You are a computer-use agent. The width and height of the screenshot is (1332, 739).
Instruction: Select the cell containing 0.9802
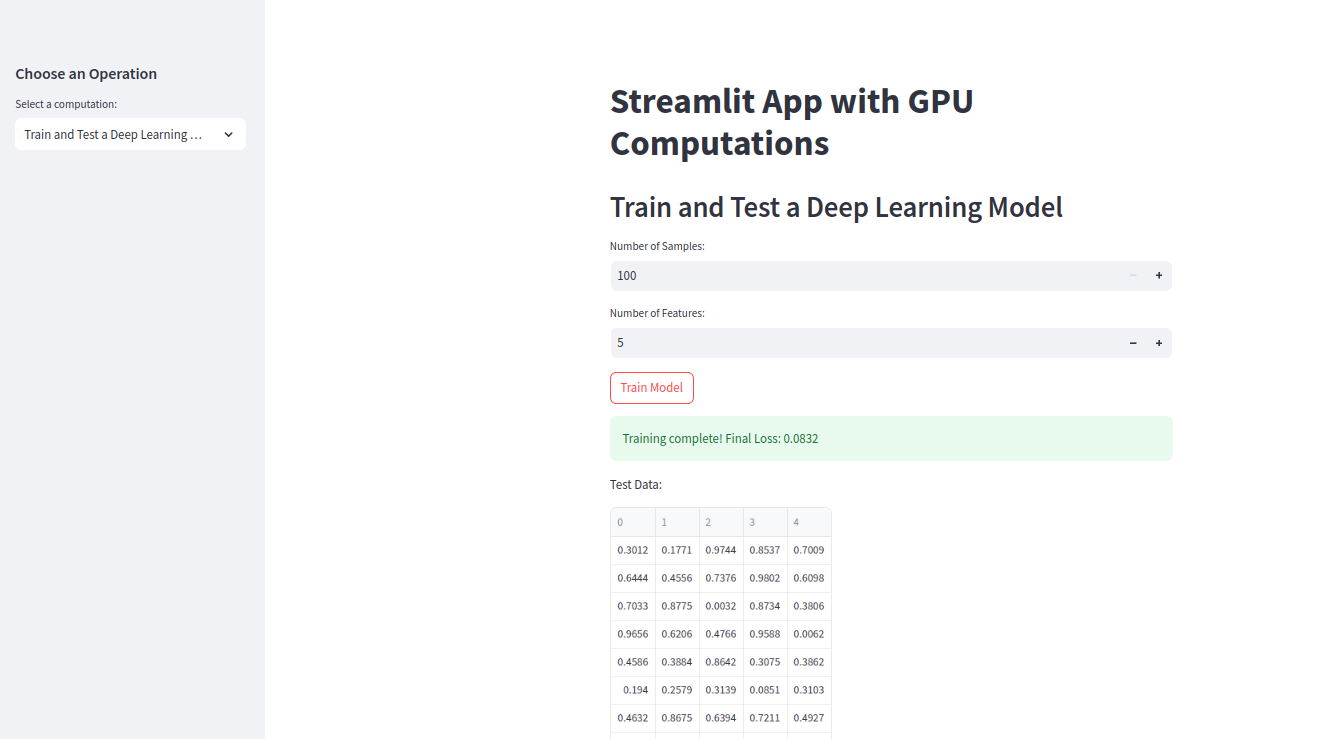coord(765,578)
